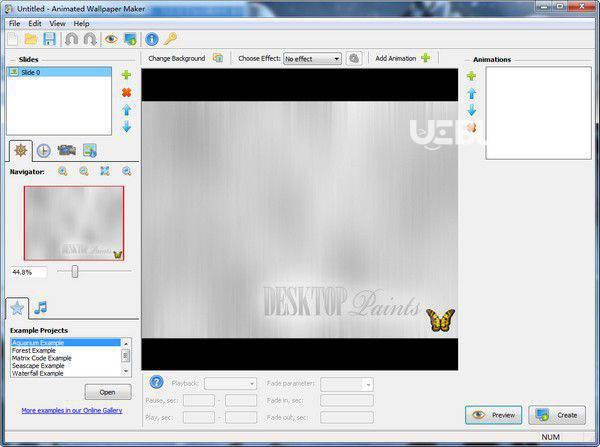
Task: Move animation up in Animations panel
Action: [472, 93]
